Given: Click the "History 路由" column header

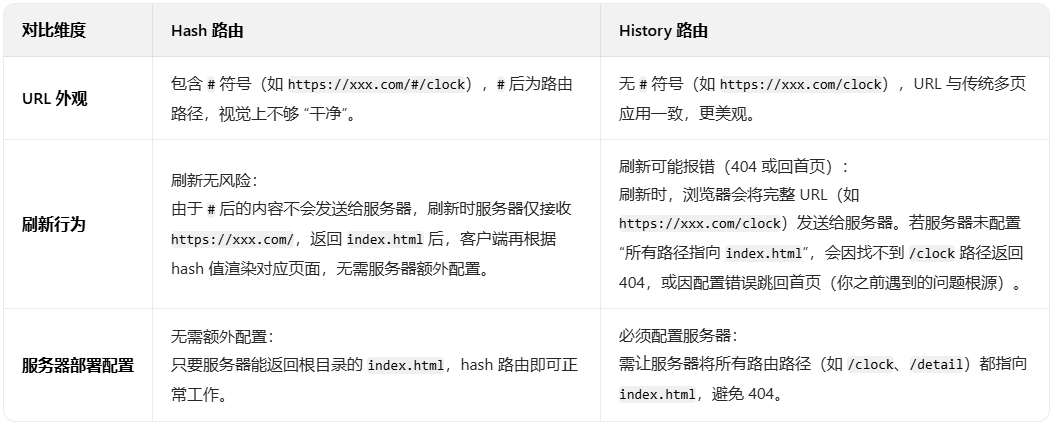Looking at the screenshot, I should tap(663, 30).
